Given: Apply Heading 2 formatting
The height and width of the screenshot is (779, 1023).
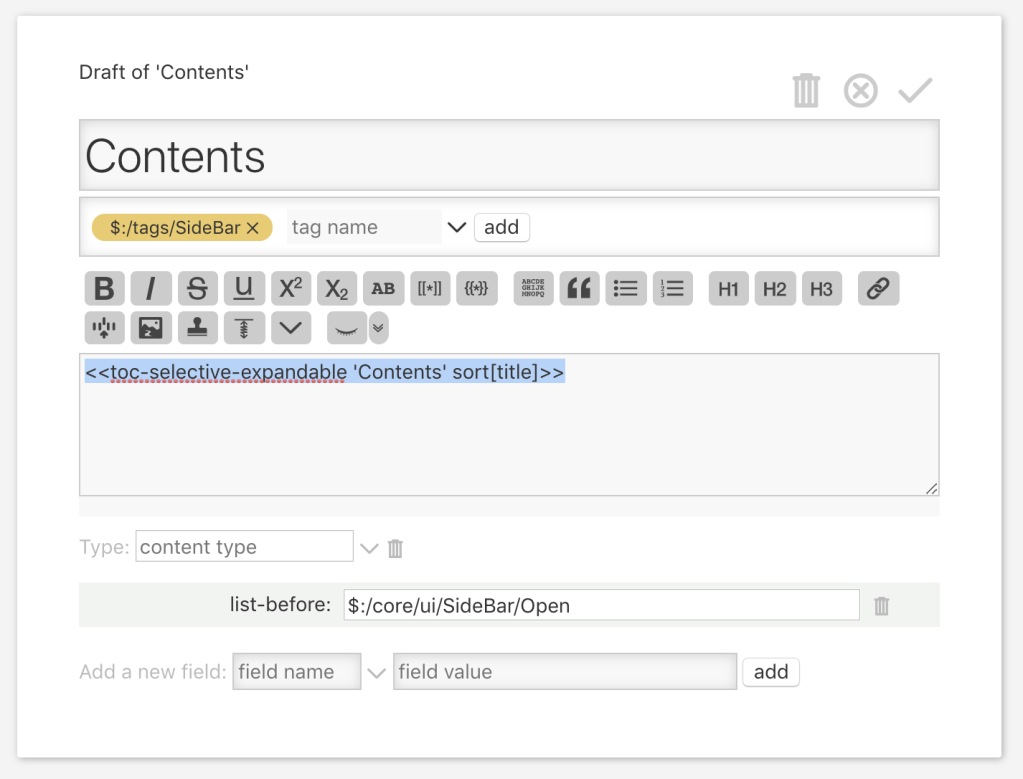Looking at the screenshot, I should [774, 289].
